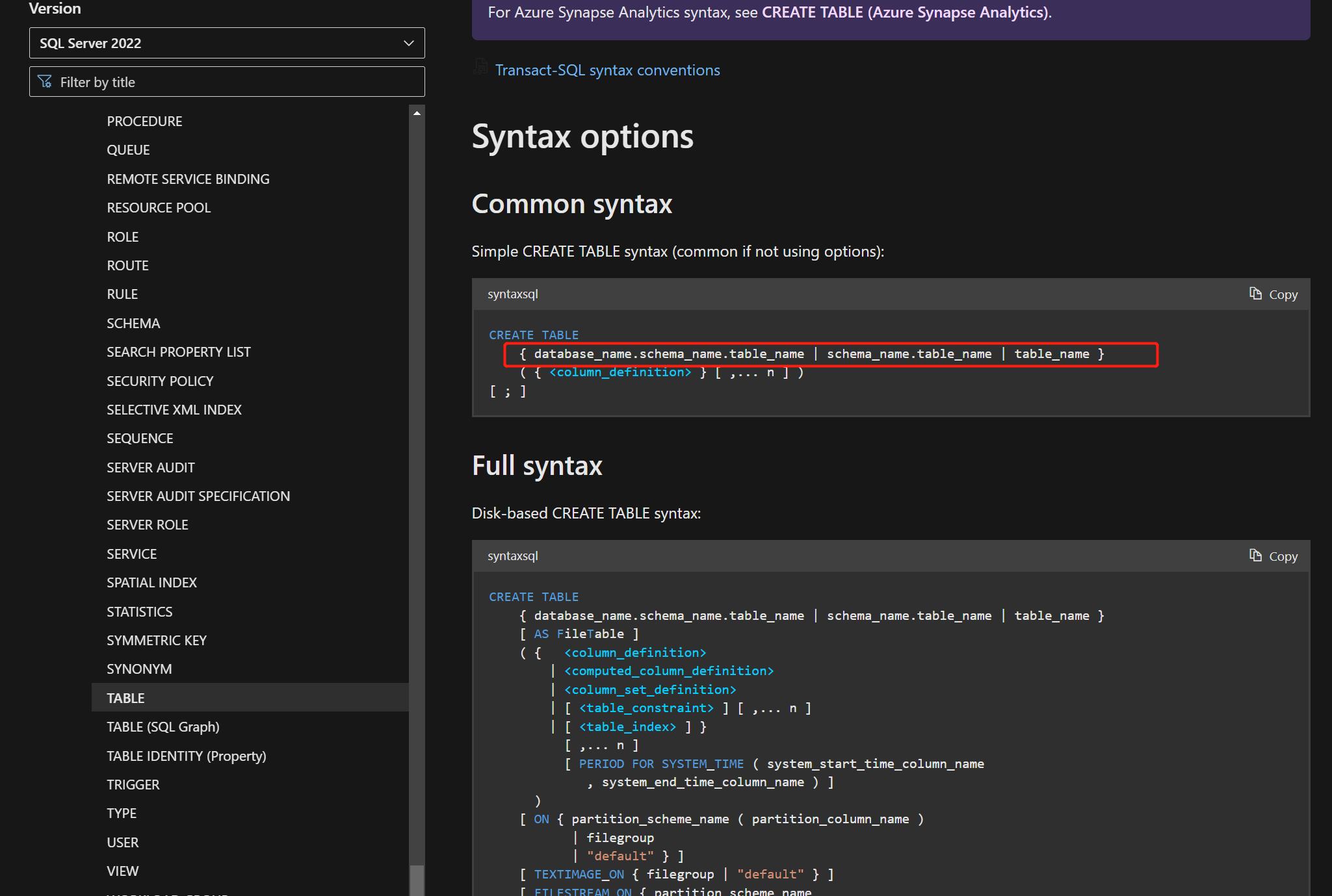Open the SECURITY POLICY sidebar item

coord(160,381)
